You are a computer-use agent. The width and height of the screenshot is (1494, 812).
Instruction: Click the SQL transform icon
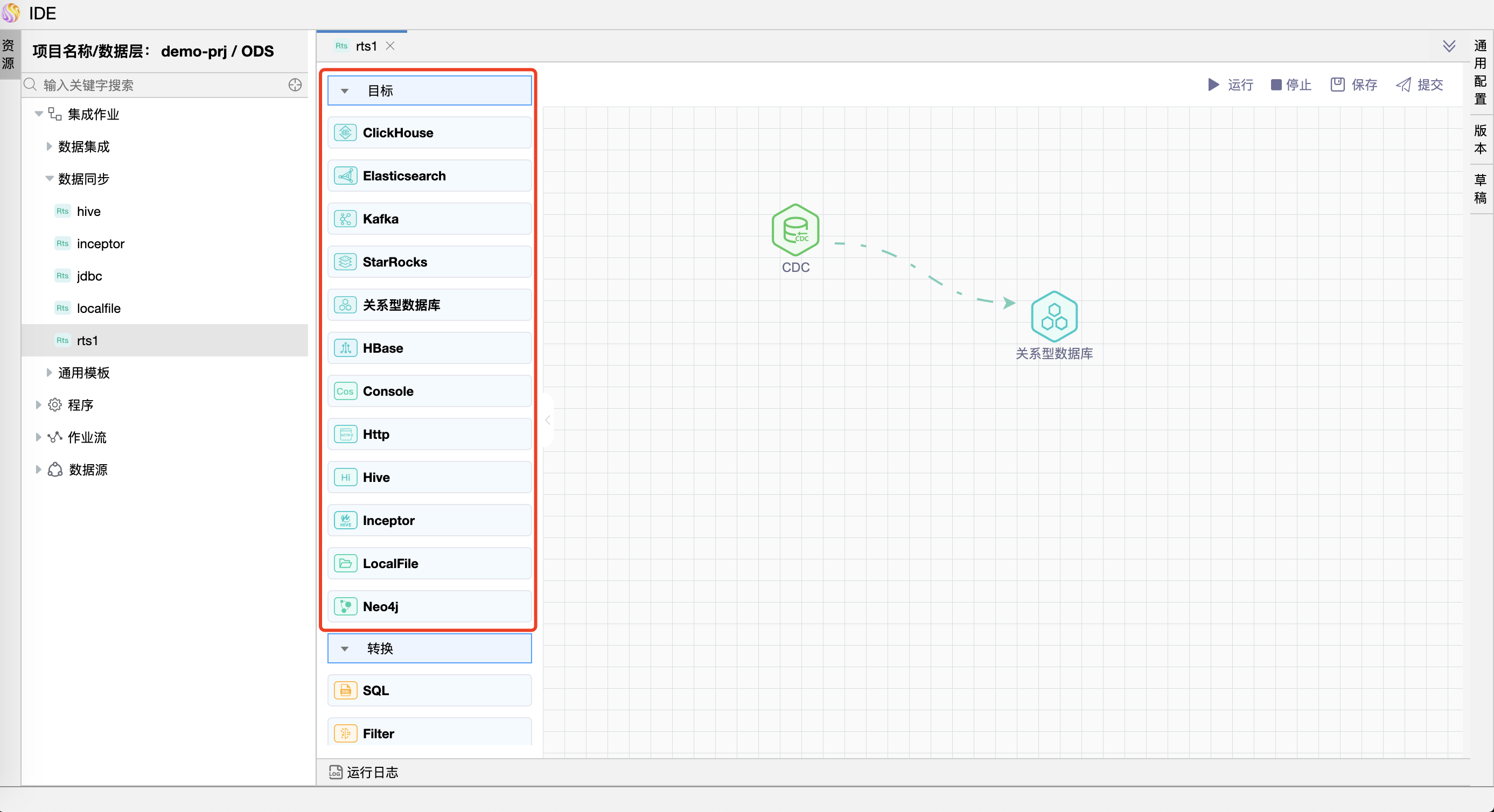pos(345,690)
